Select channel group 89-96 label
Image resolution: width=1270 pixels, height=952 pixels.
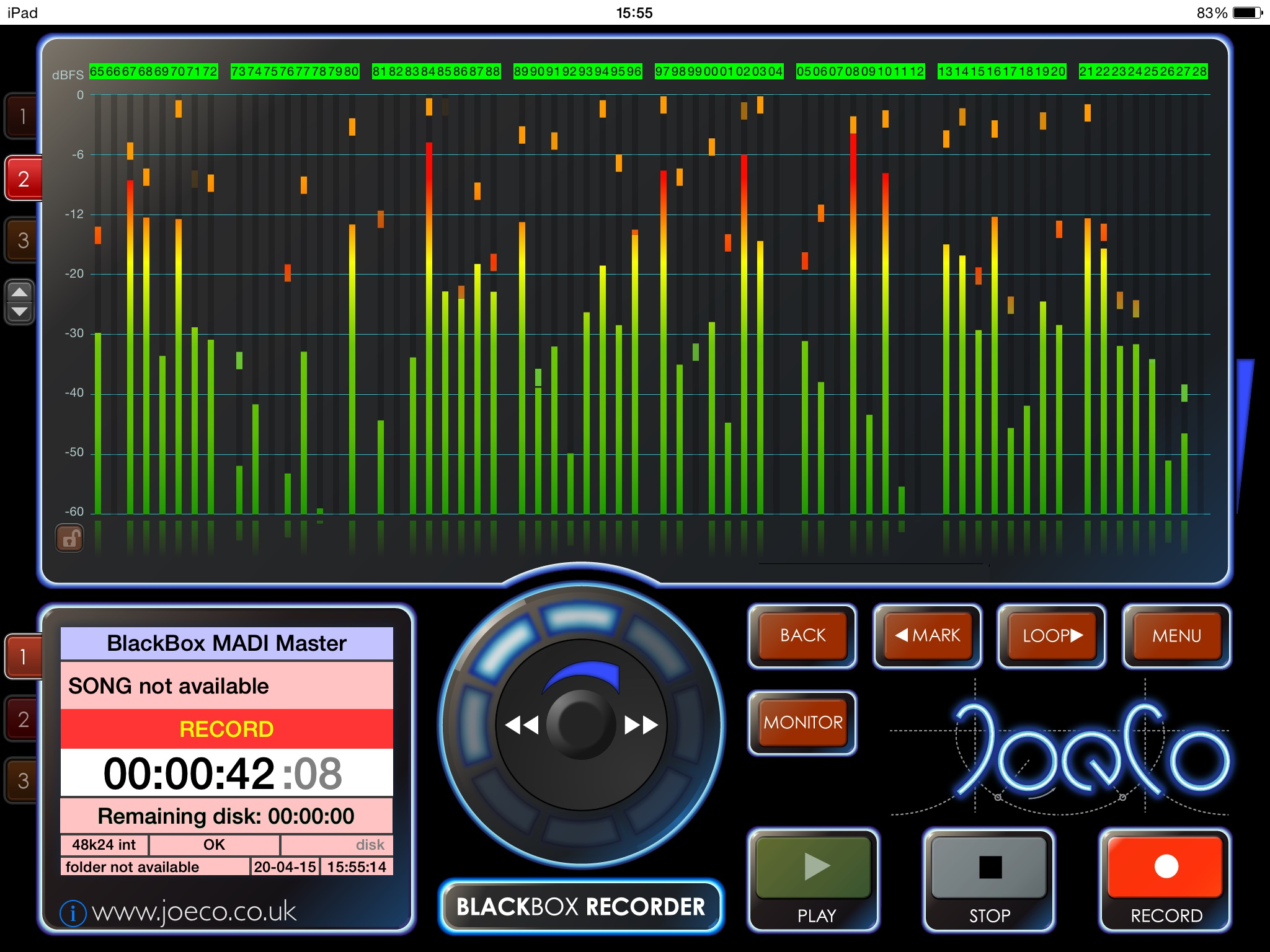578,72
